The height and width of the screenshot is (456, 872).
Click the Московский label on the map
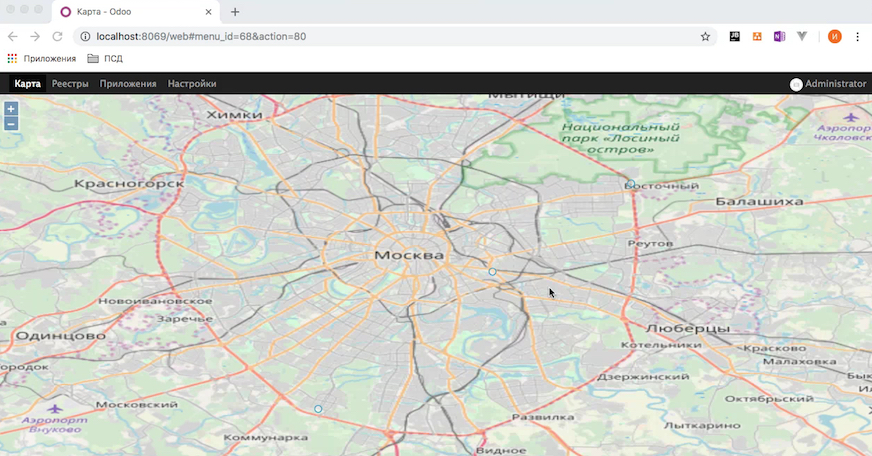tap(137, 405)
